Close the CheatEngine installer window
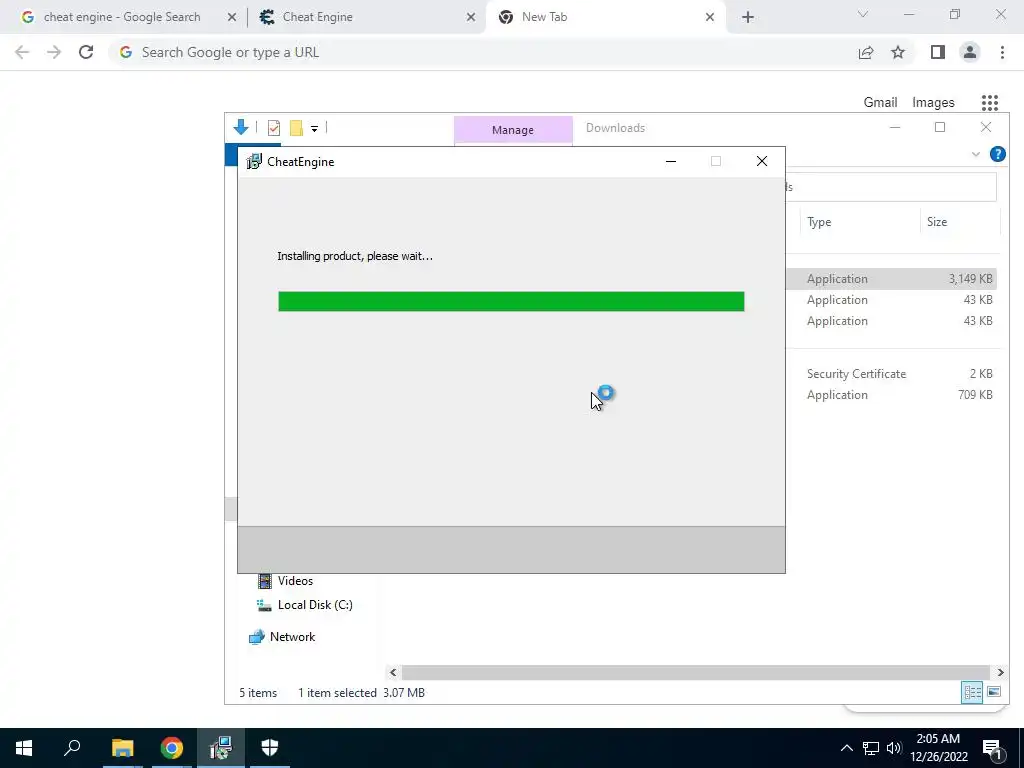The image size is (1024, 768). pyautogui.click(x=761, y=161)
